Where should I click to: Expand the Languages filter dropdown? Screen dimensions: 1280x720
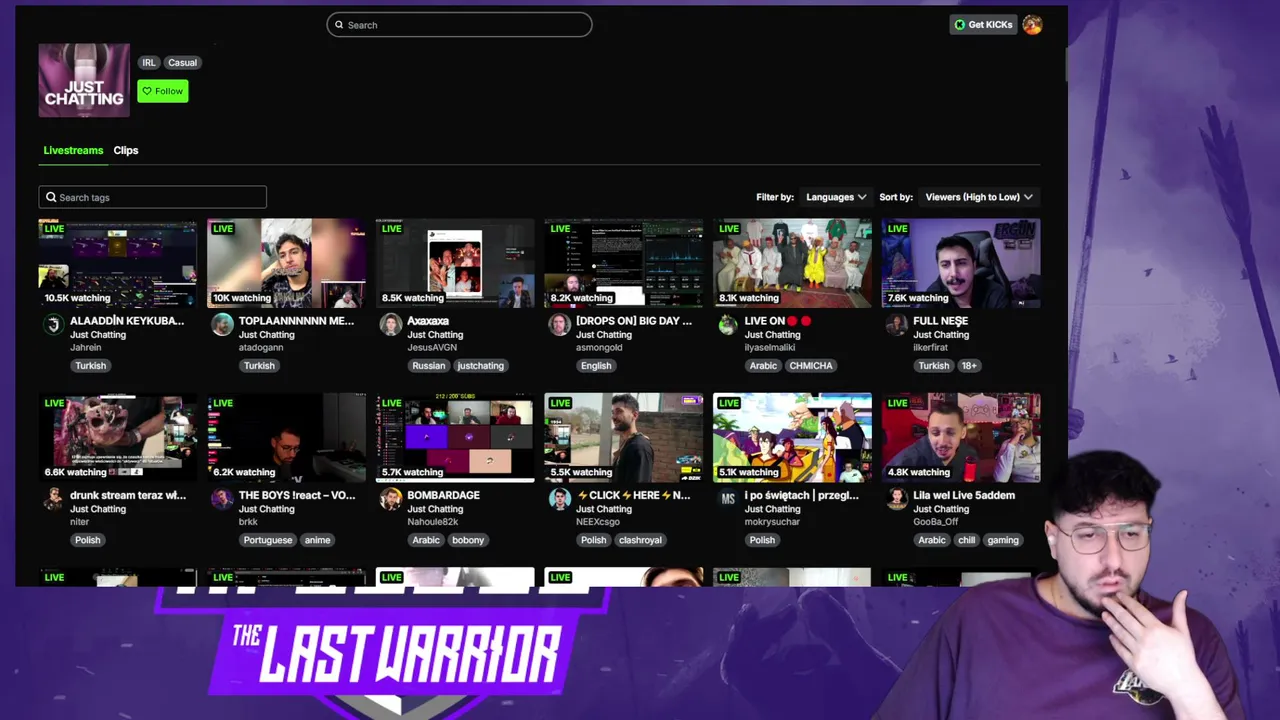pos(836,197)
